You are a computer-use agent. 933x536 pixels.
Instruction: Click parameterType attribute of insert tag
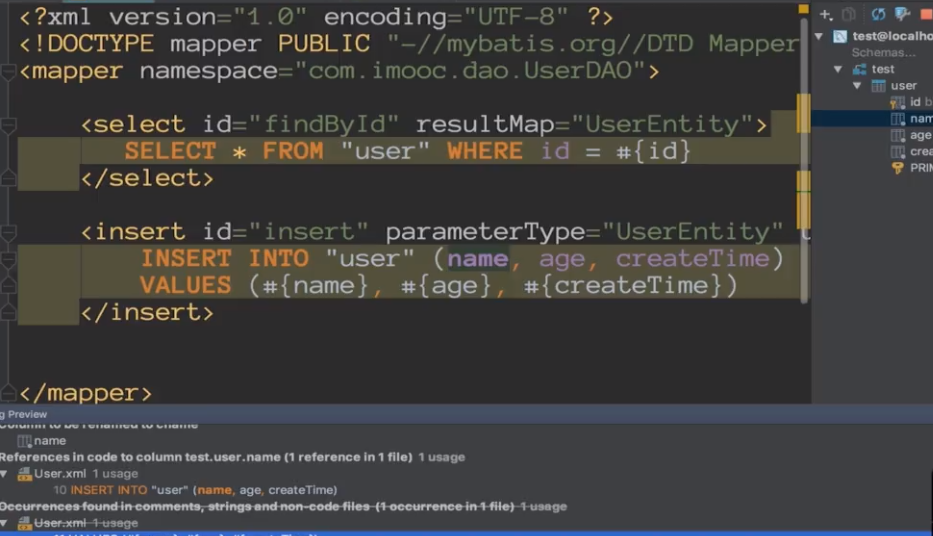(485, 232)
